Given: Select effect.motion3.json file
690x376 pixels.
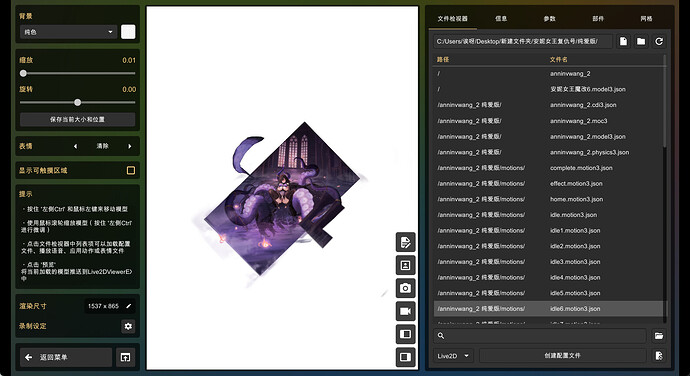Looking at the screenshot, I should tap(548, 184).
